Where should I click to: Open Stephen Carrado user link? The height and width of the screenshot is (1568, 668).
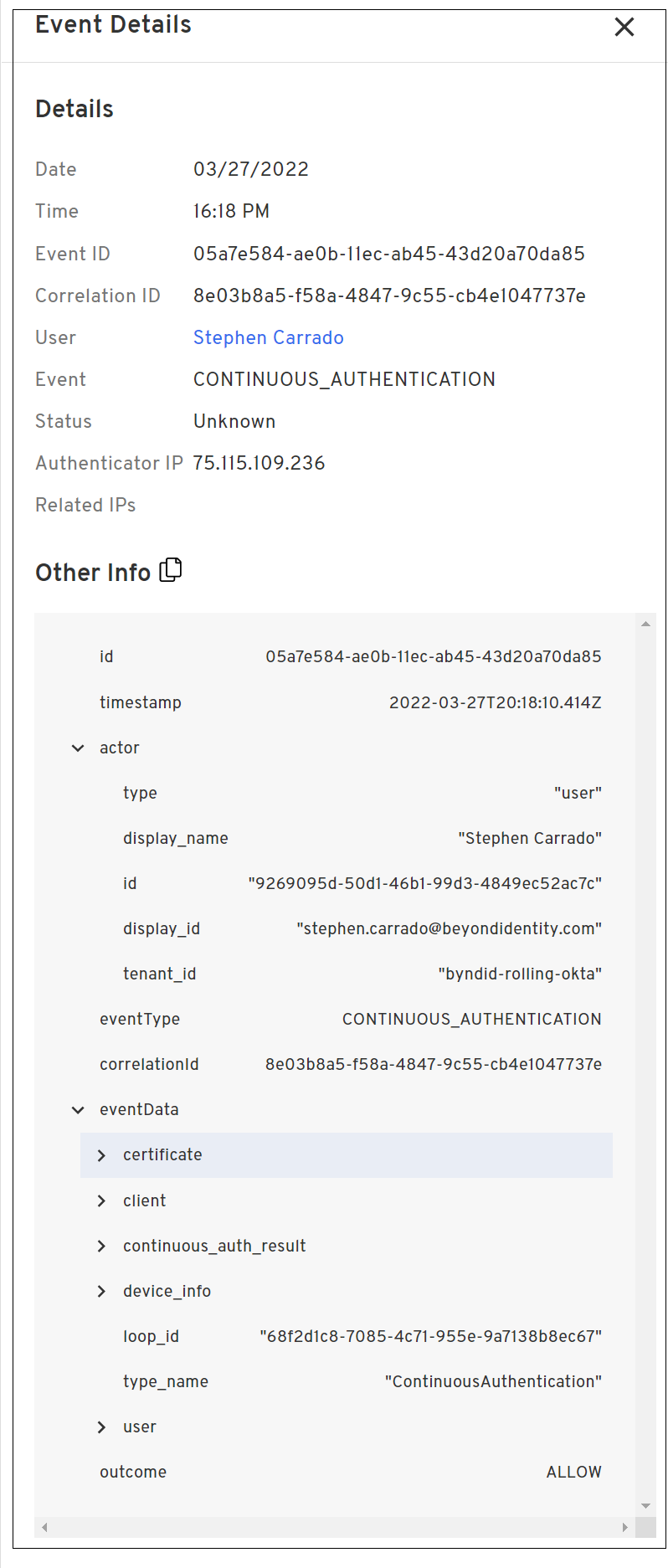[268, 337]
